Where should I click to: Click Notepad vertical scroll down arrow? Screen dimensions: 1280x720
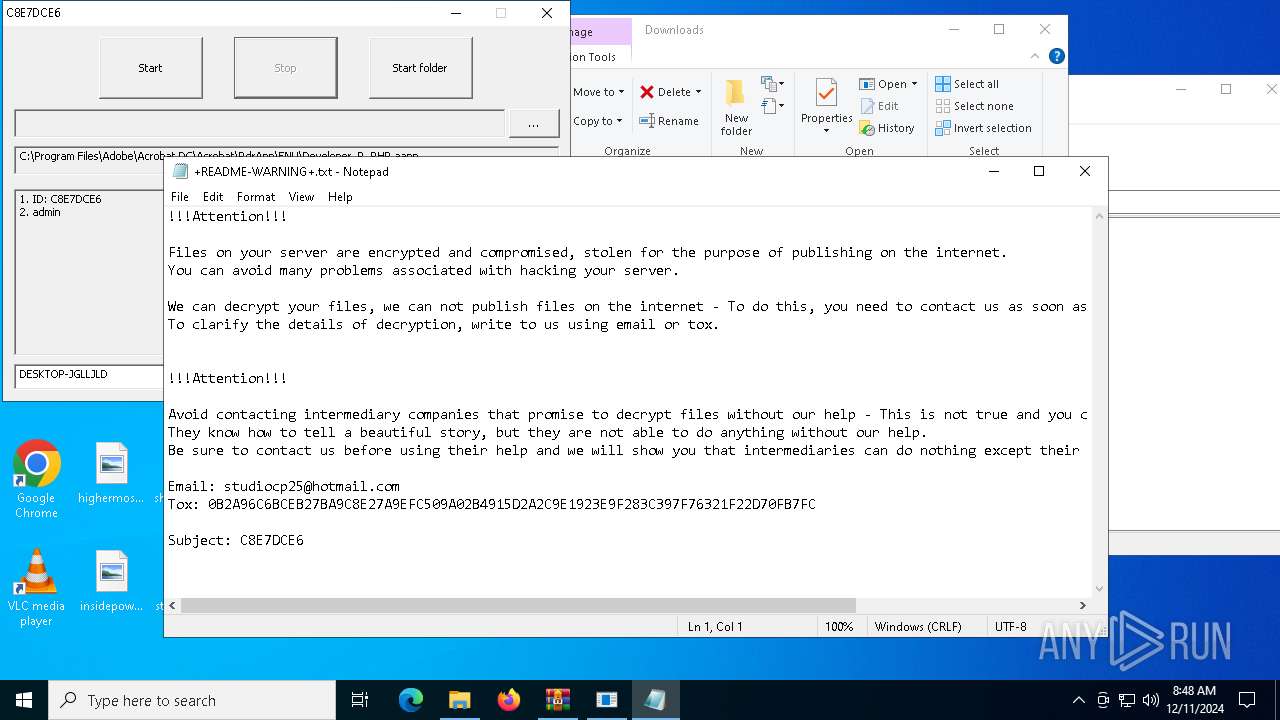point(1100,589)
